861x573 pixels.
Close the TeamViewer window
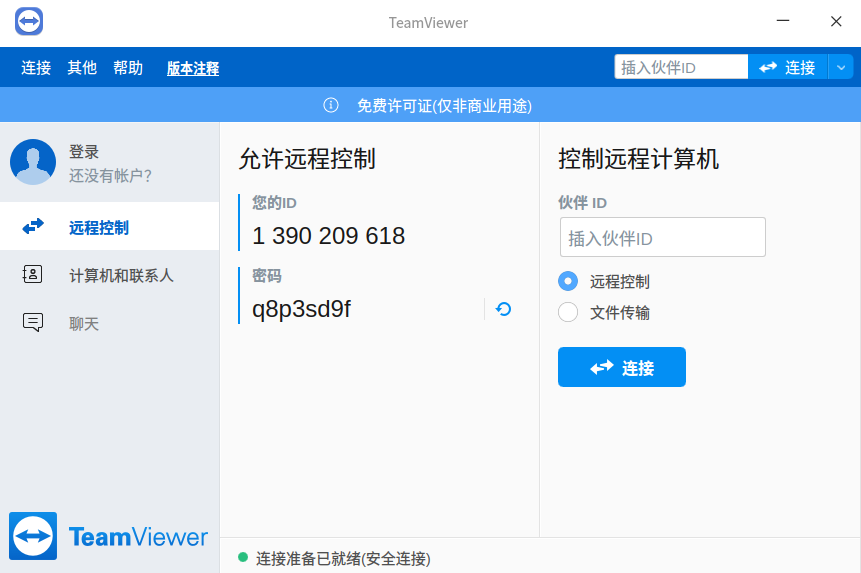tap(836, 21)
